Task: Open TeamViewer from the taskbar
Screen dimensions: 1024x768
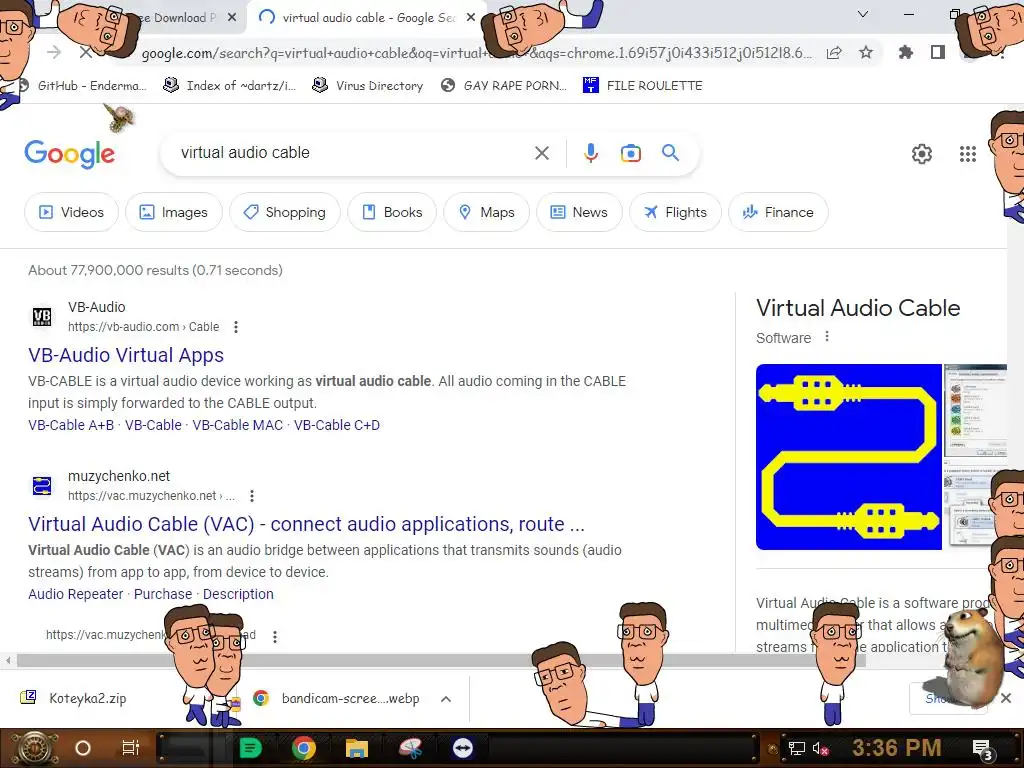Action: pos(463,748)
